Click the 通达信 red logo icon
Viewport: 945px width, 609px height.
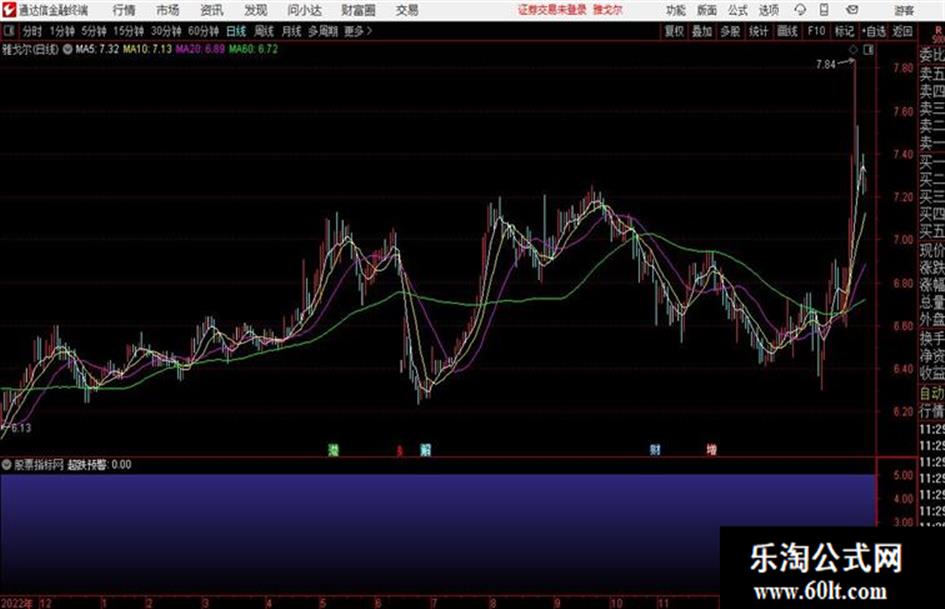(x=9, y=10)
